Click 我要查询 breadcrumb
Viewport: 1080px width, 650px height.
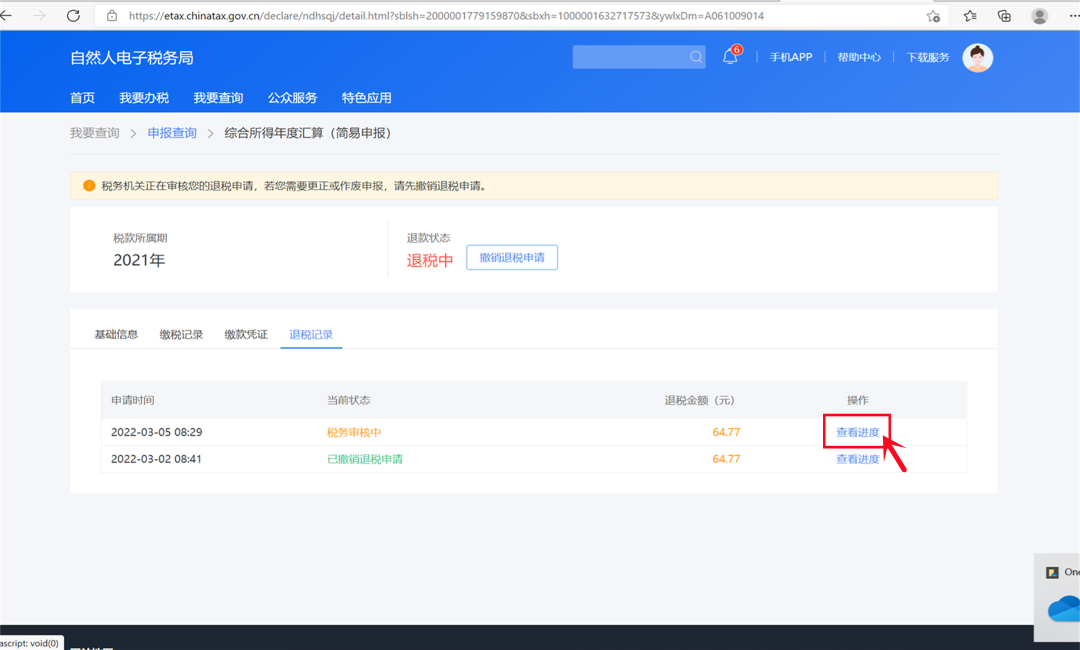coord(94,133)
